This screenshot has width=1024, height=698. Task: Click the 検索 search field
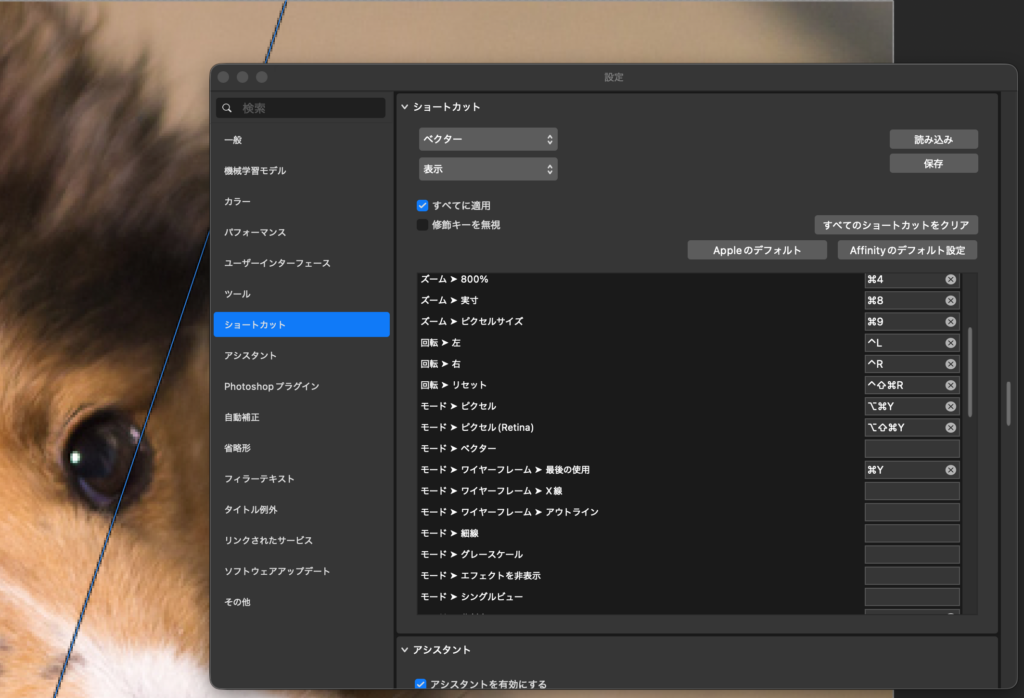point(310,108)
